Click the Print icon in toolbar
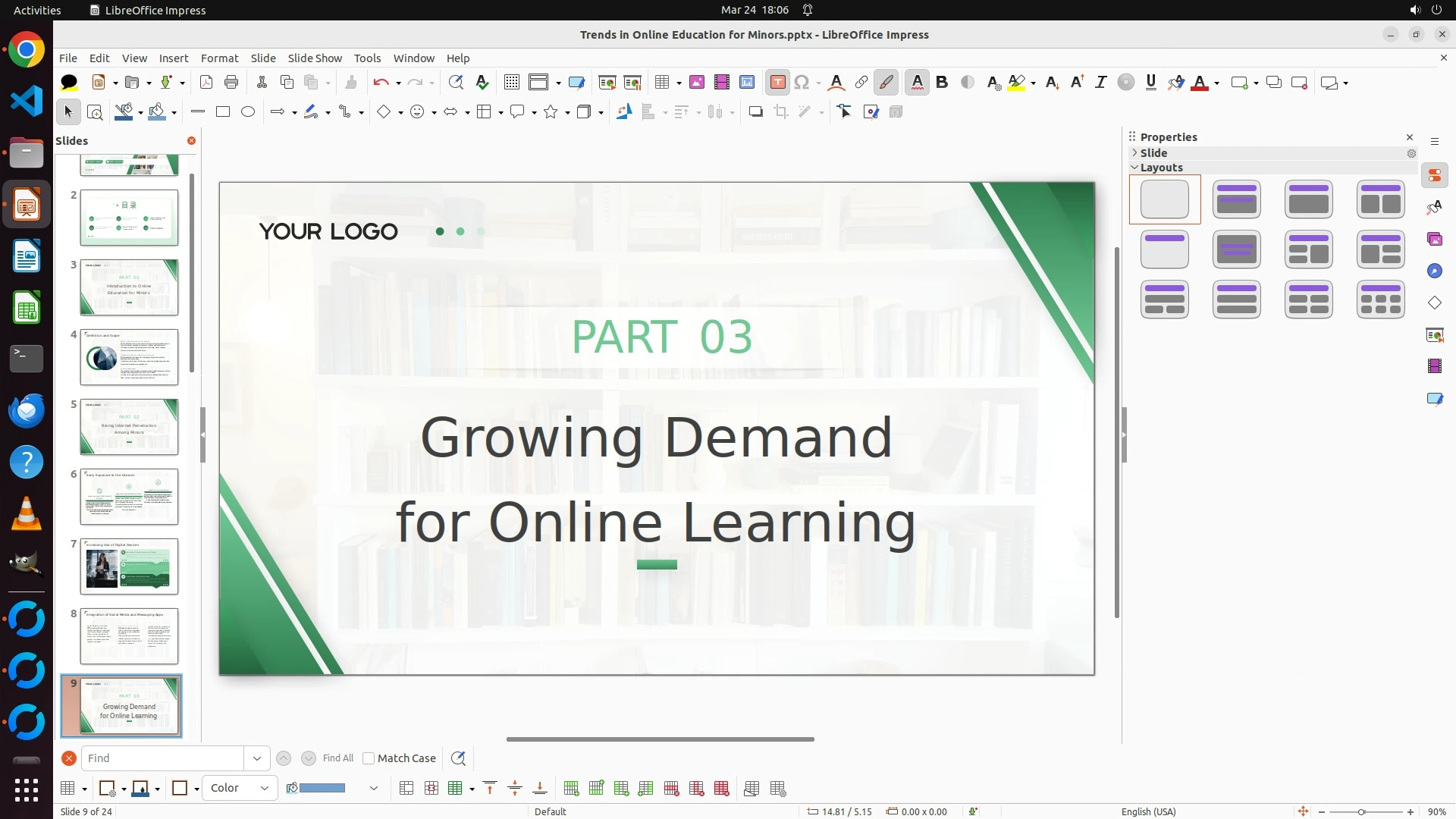The width and height of the screenshot is (1456, 819). (x=231, y=83)
